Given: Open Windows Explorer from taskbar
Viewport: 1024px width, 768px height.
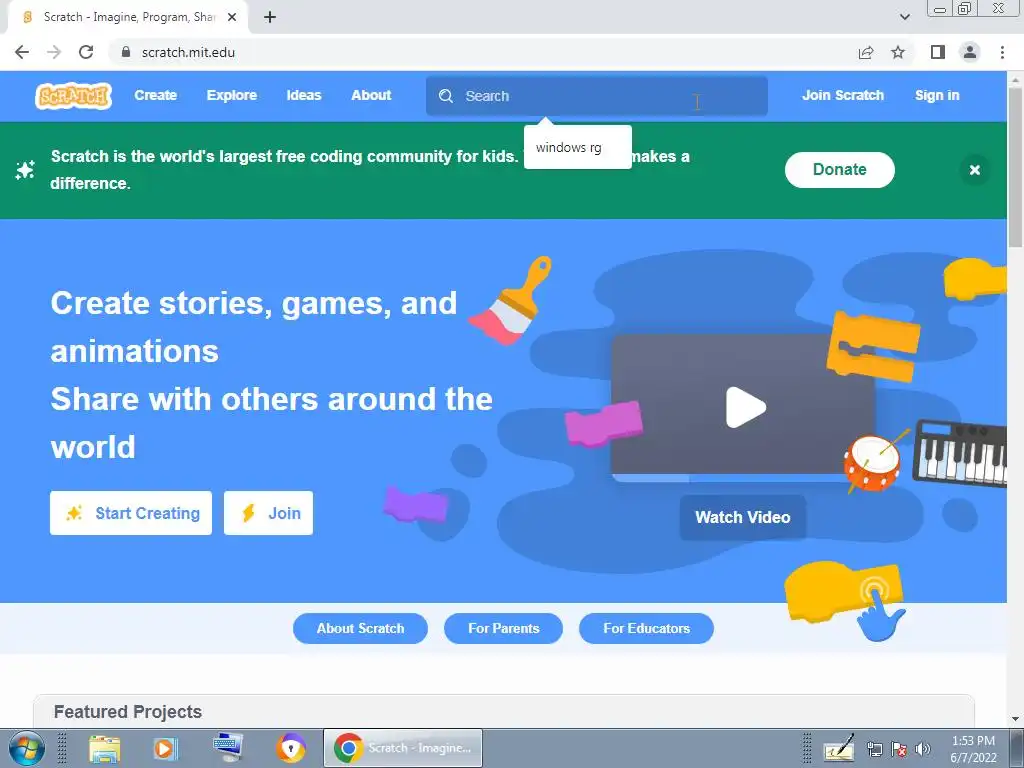Looking at the screenshot, I should coord(104,748).
